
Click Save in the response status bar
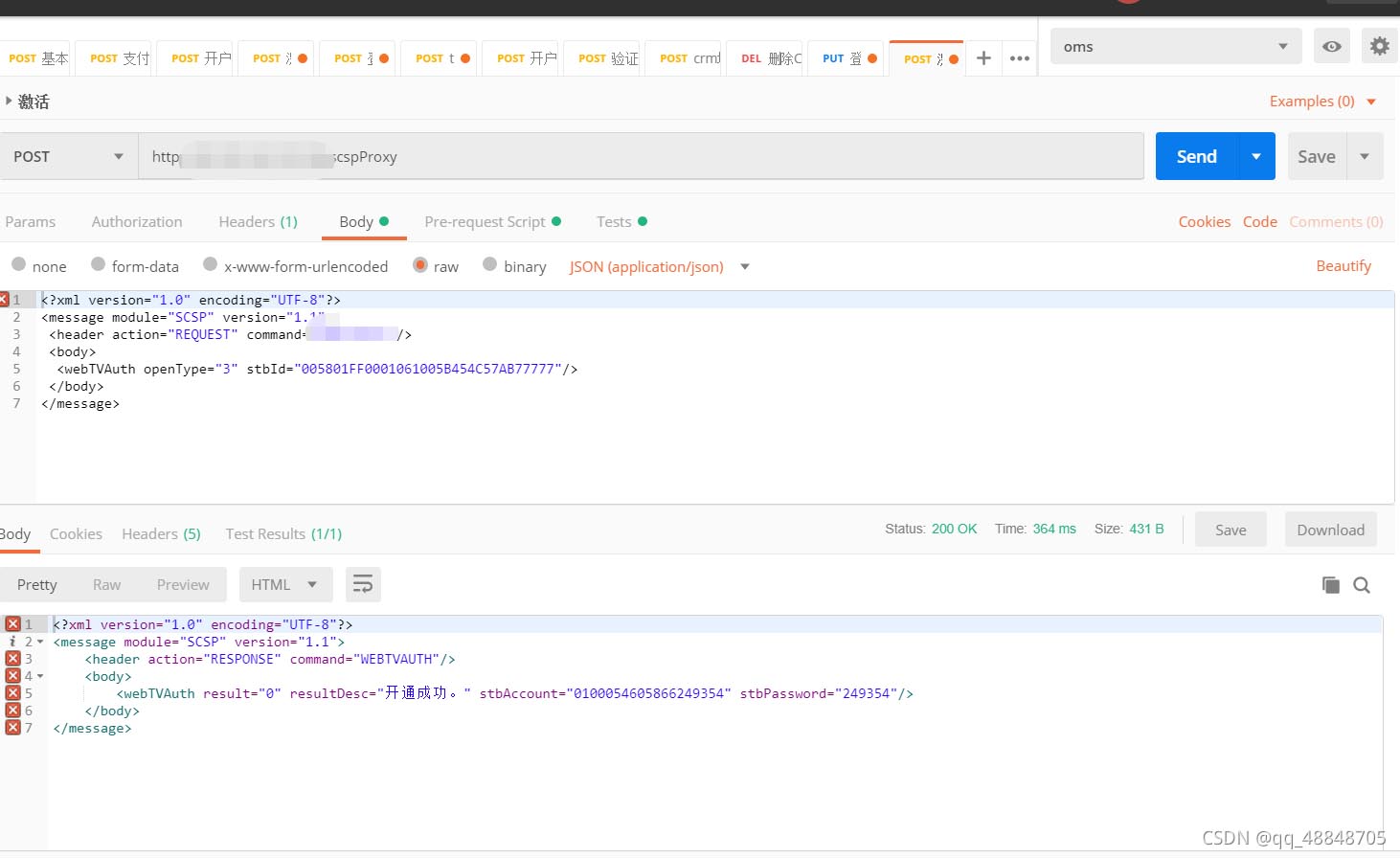click(1231, 530)
